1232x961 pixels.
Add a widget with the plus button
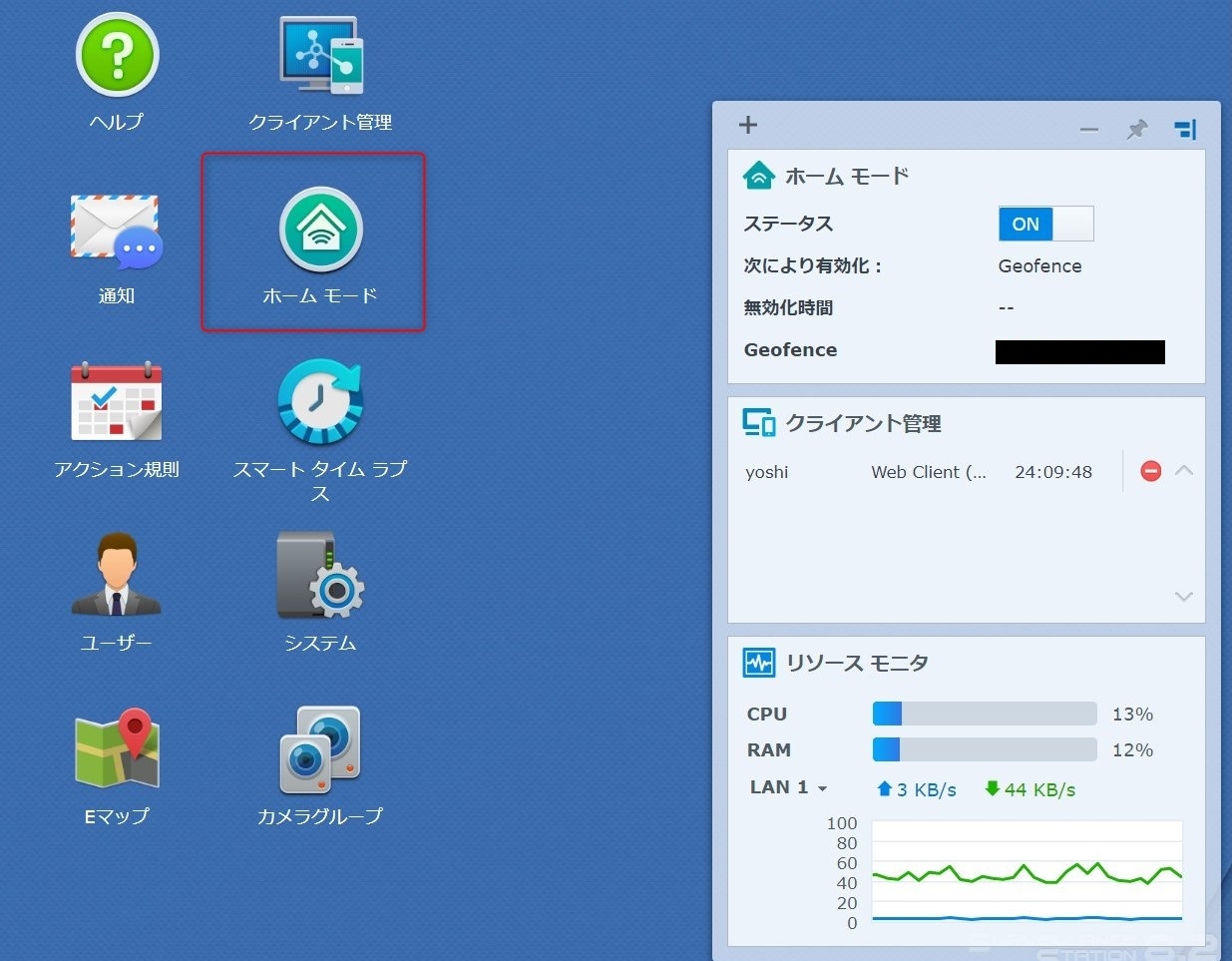pos(748,125)
